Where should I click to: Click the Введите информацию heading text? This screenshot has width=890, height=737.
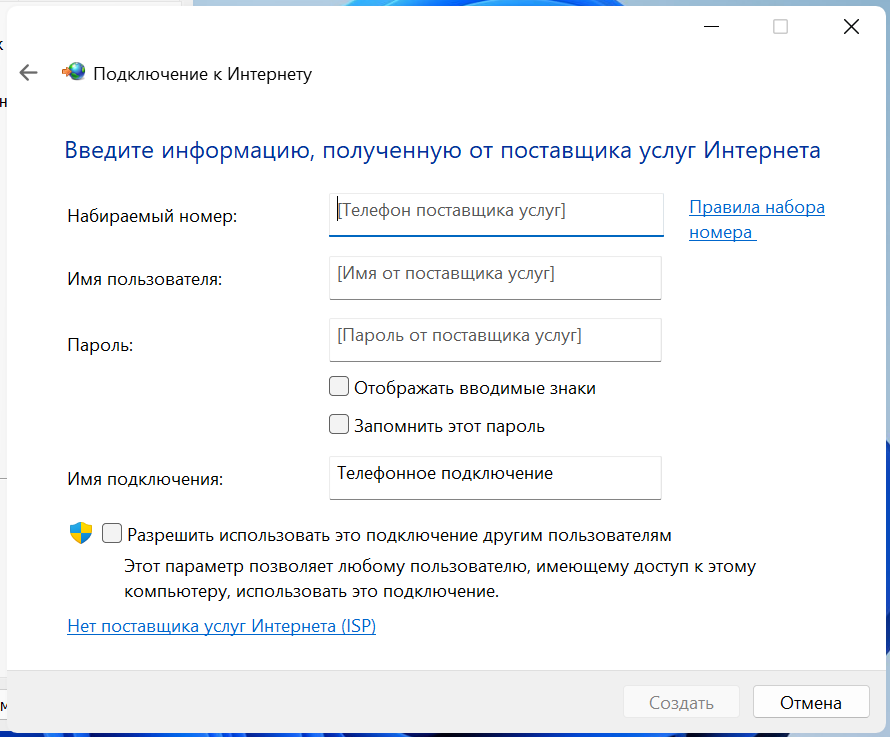[x=442, y=150]
